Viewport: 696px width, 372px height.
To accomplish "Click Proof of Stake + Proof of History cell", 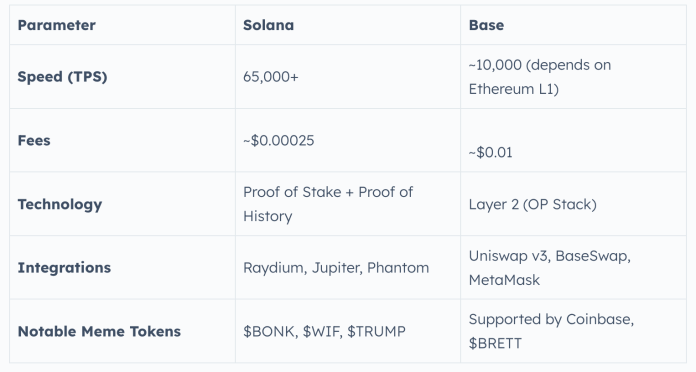I will click(x=328, y=204).
